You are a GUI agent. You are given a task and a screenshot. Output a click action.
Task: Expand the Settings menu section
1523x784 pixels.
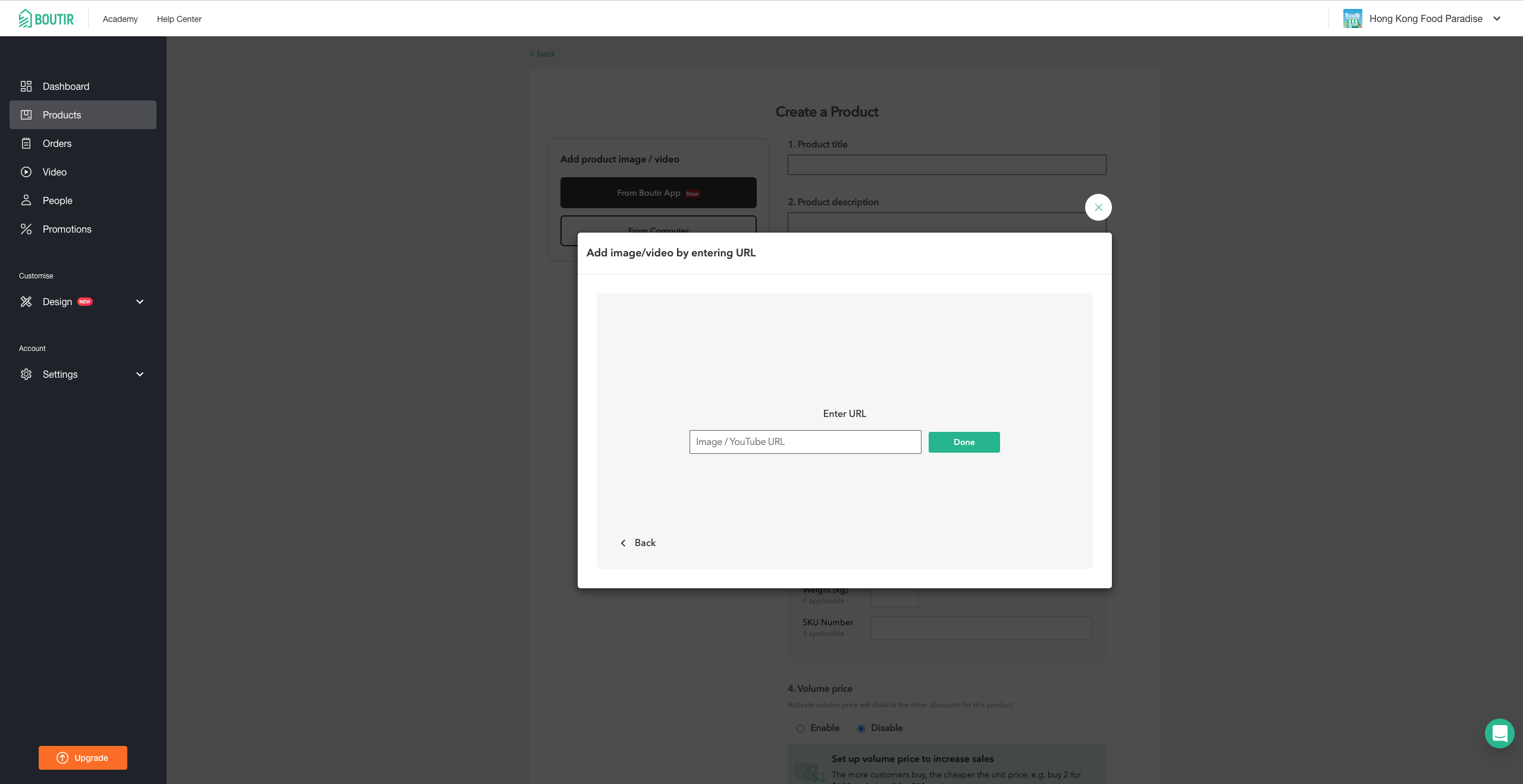point(139,374)
